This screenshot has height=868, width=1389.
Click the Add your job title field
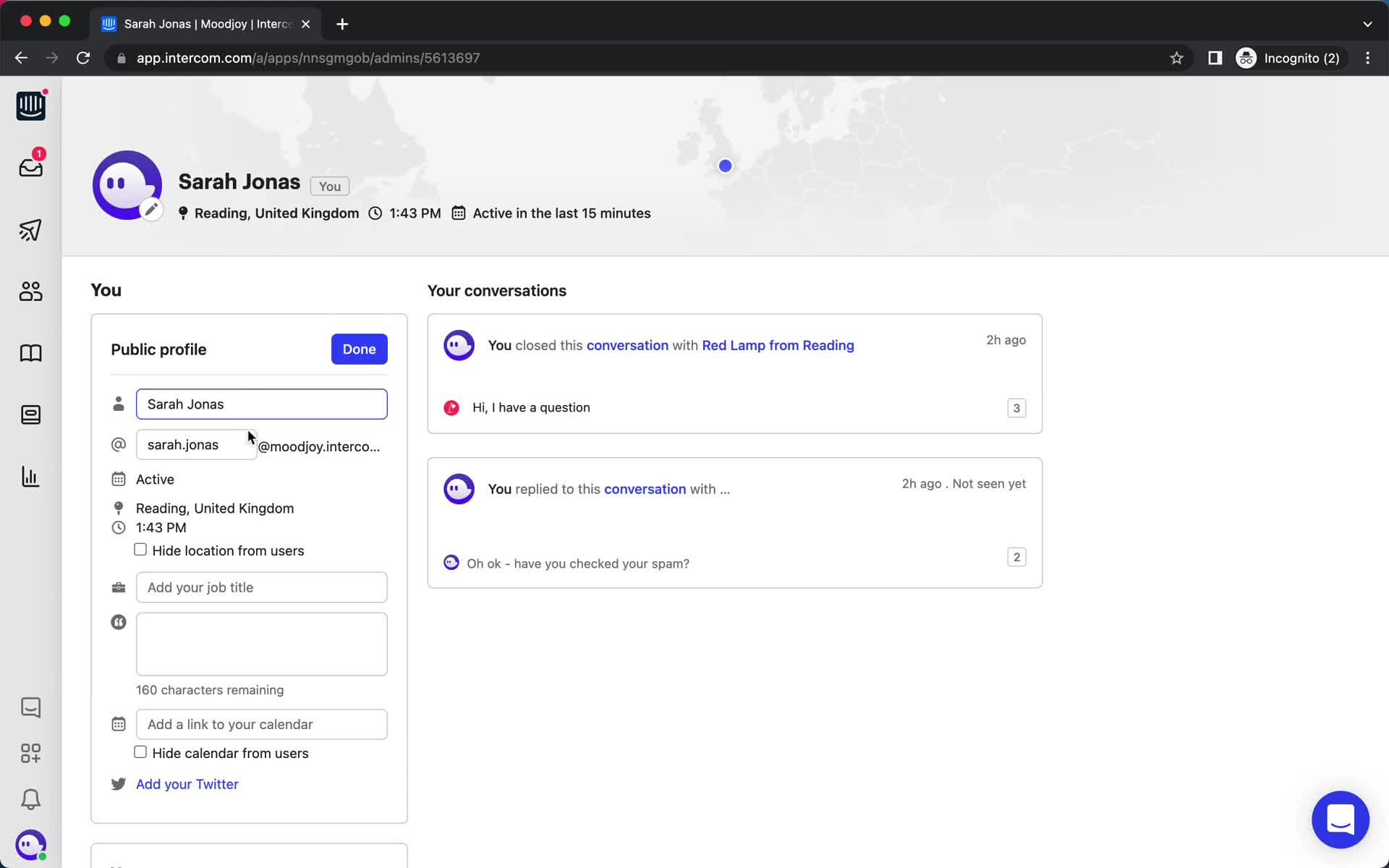pos(262,587)
